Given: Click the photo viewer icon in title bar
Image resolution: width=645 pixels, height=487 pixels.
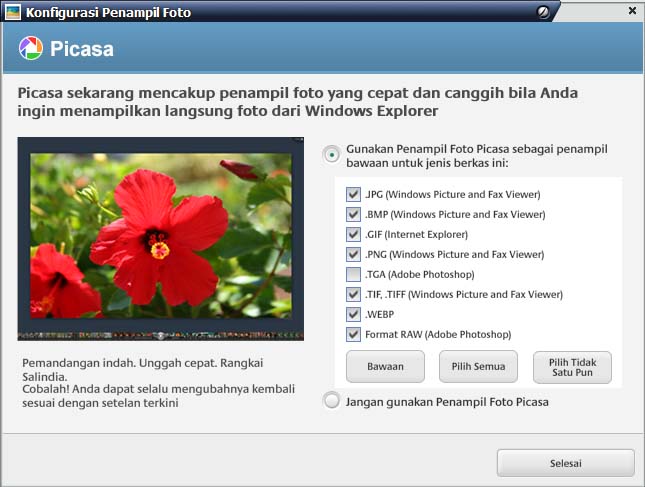Looking at the screenshot, I should tap(13, 12).
